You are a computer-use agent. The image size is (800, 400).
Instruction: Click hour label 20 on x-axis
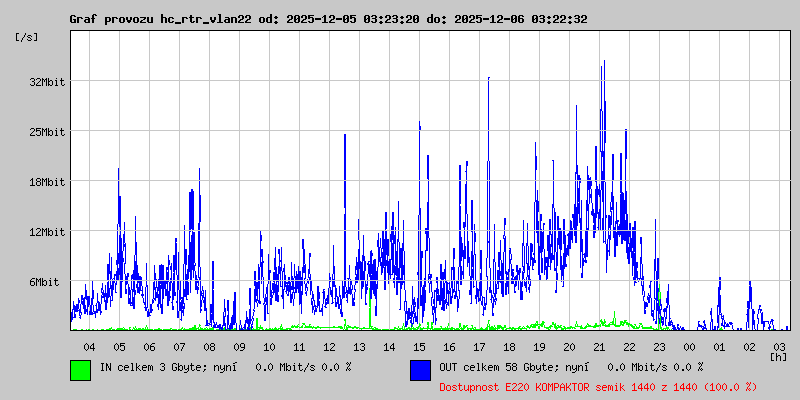569,347
